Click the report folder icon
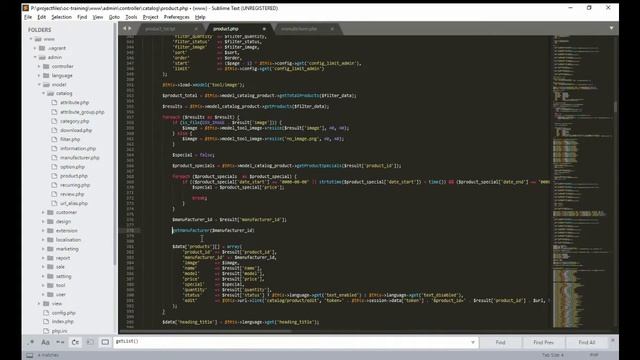Screen dimensions: 640x360 point(50,258)
